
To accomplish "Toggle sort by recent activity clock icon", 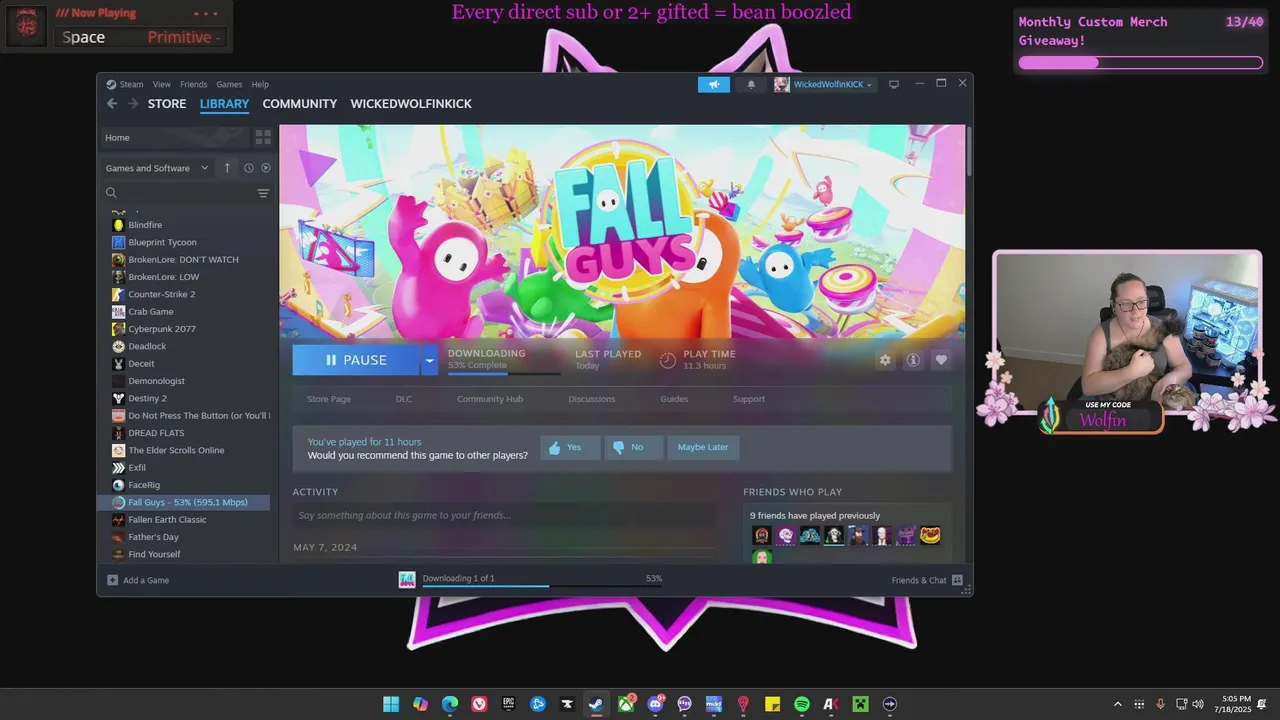I will coord(249,168).
